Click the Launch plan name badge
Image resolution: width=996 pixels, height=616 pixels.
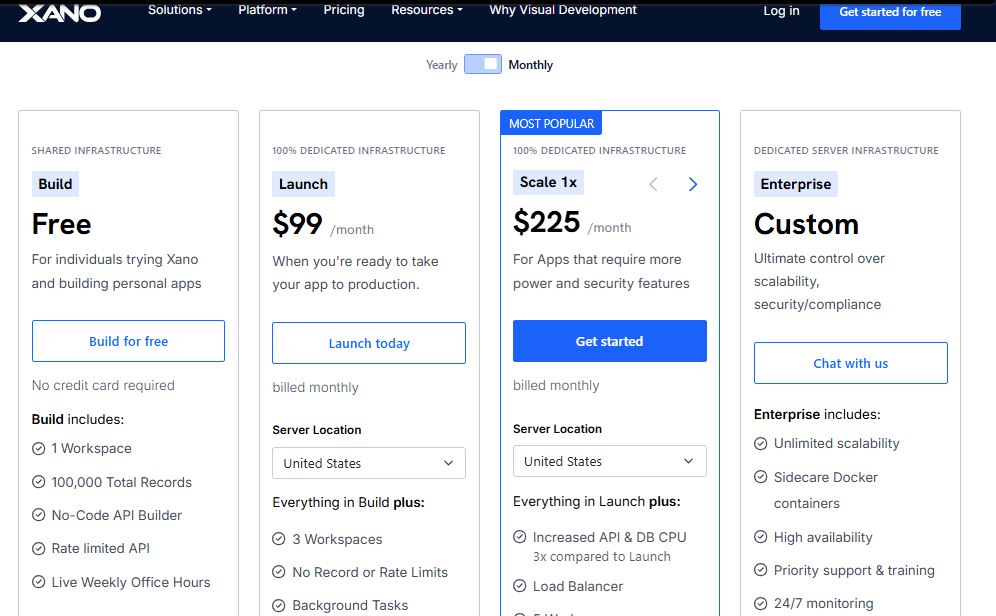(304, 184)
